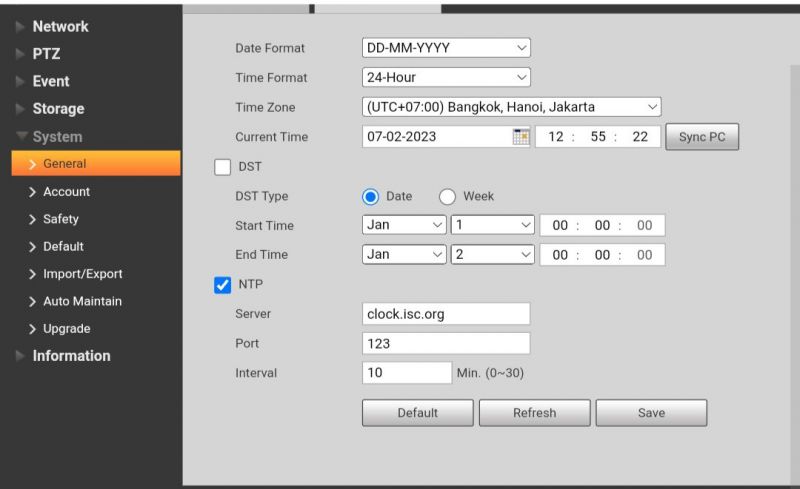Open the Auto Maintain page

click(80, 301)
